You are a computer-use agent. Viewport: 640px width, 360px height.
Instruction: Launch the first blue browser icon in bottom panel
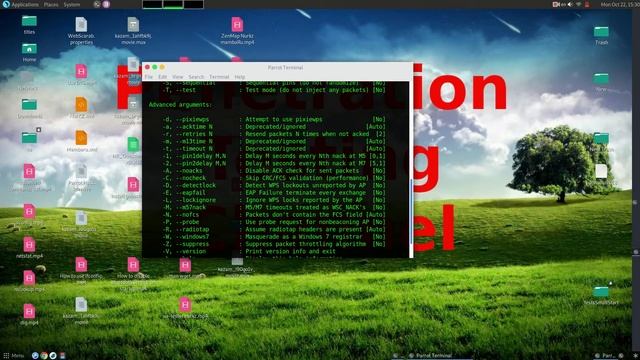click(35, 356)
